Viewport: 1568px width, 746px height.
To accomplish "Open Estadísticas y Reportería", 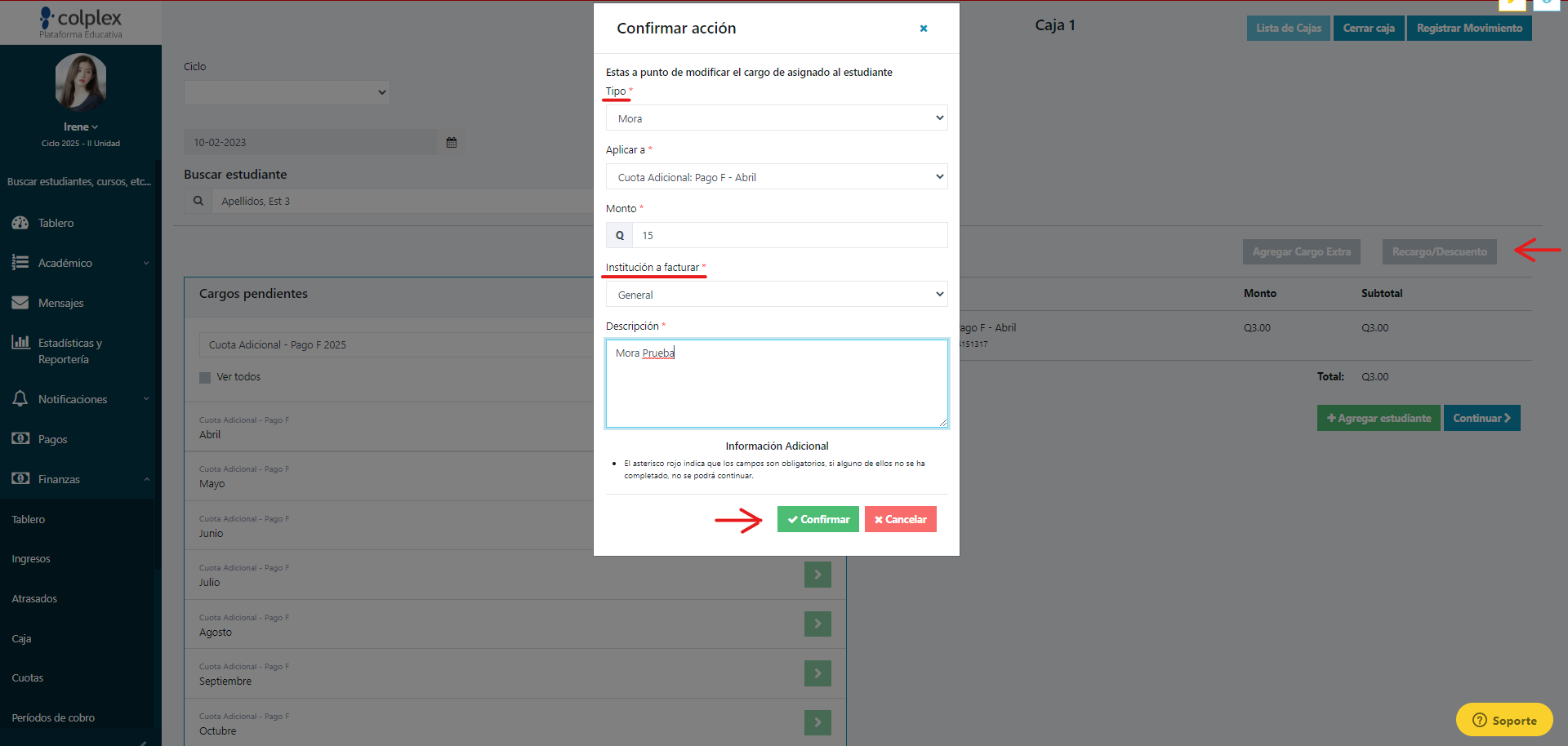I will click(x=70, y=351).
